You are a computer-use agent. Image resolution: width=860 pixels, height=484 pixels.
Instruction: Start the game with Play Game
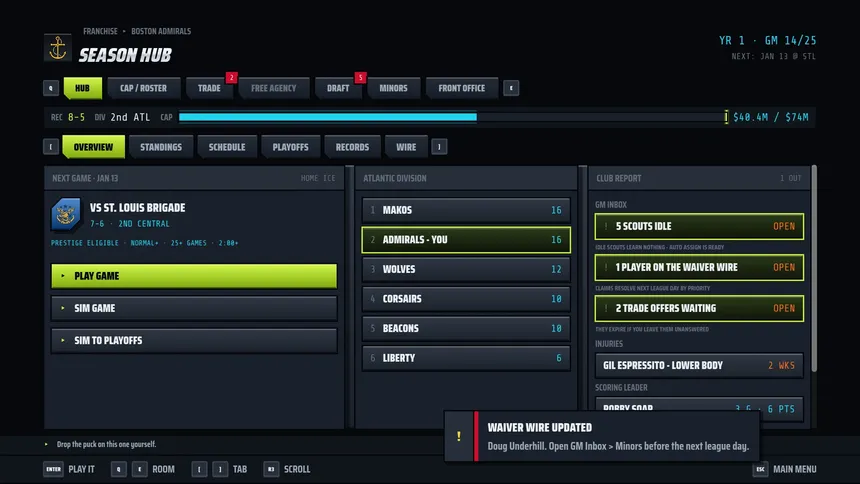[x=194, y=276]
